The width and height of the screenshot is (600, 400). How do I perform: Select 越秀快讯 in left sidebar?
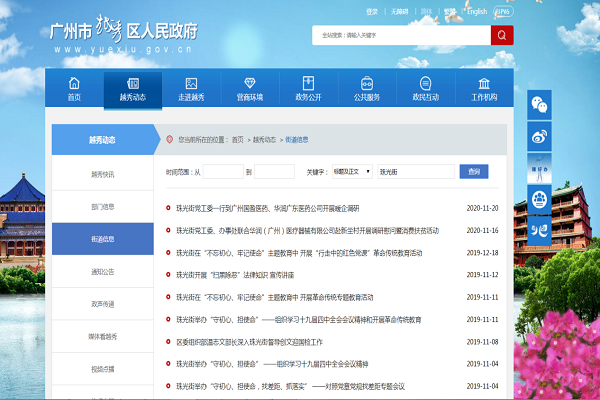[x=103, y=174]
